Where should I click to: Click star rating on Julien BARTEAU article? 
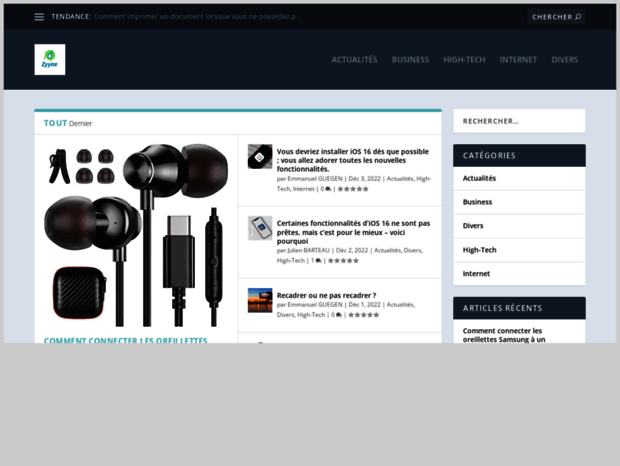pos(343,260)
